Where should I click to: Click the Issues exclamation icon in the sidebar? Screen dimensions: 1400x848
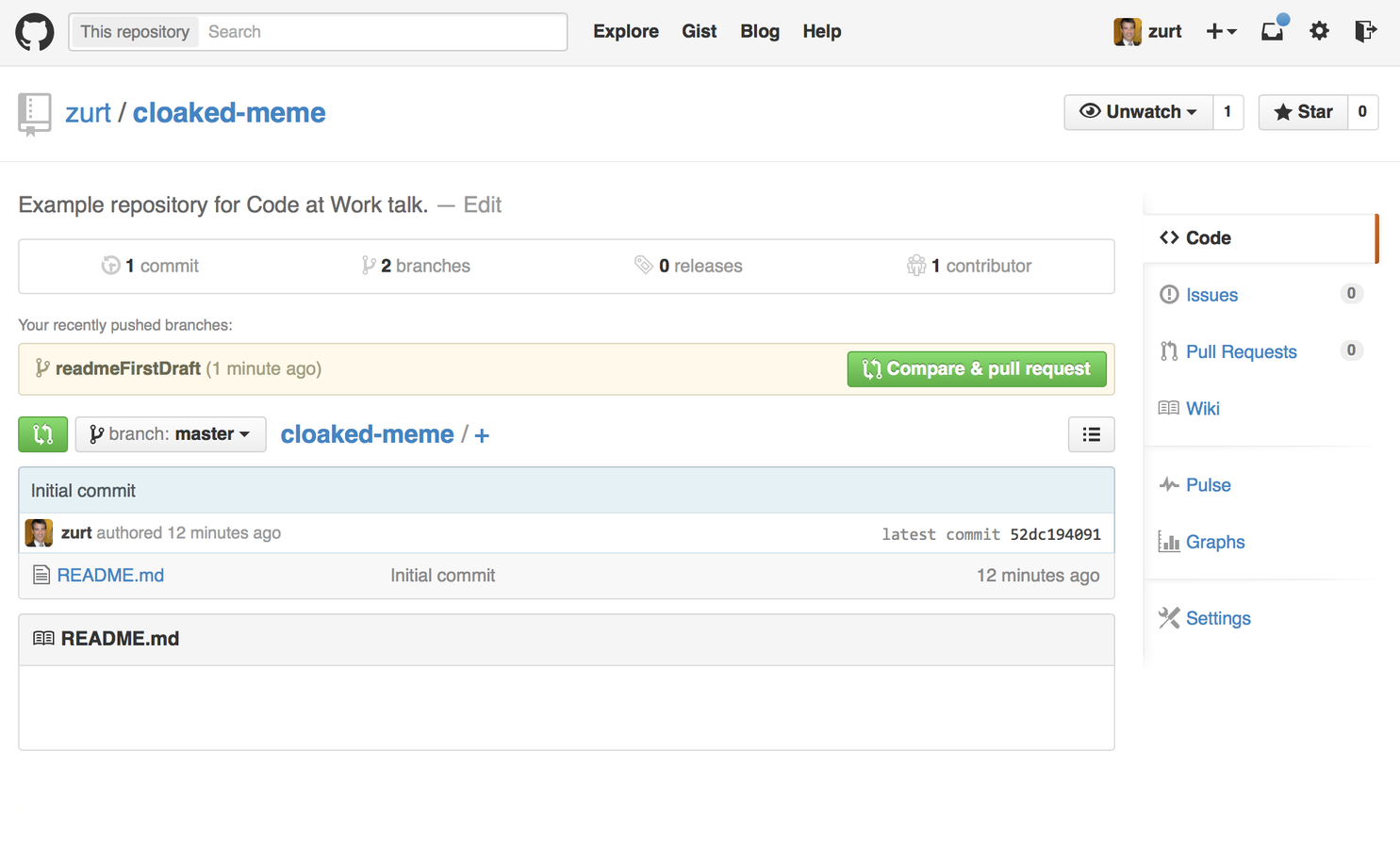click(x=1169, y=294)
